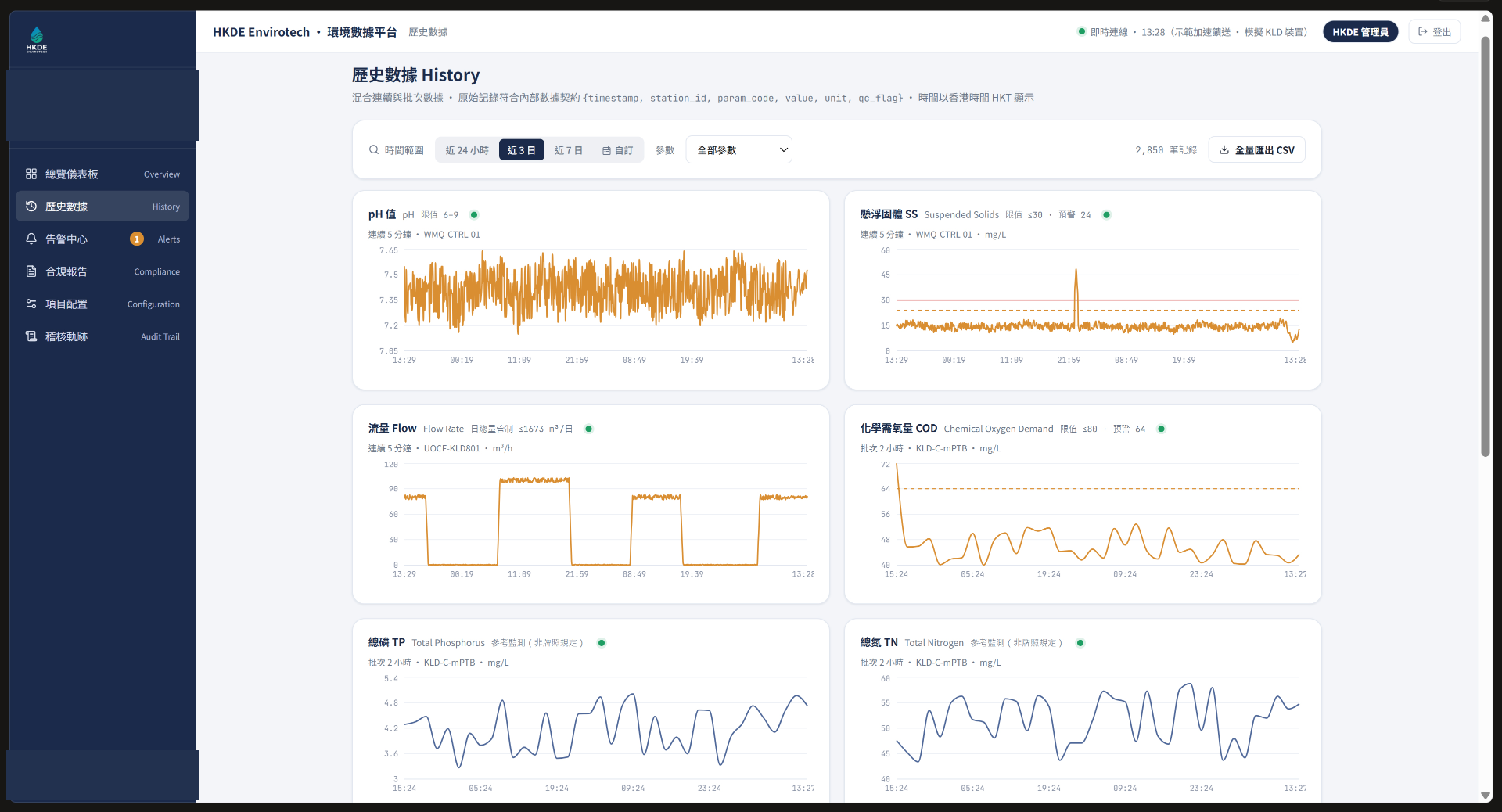
Task: Choose the 自訂 custom range option
Action: click(x=618, y=150)
